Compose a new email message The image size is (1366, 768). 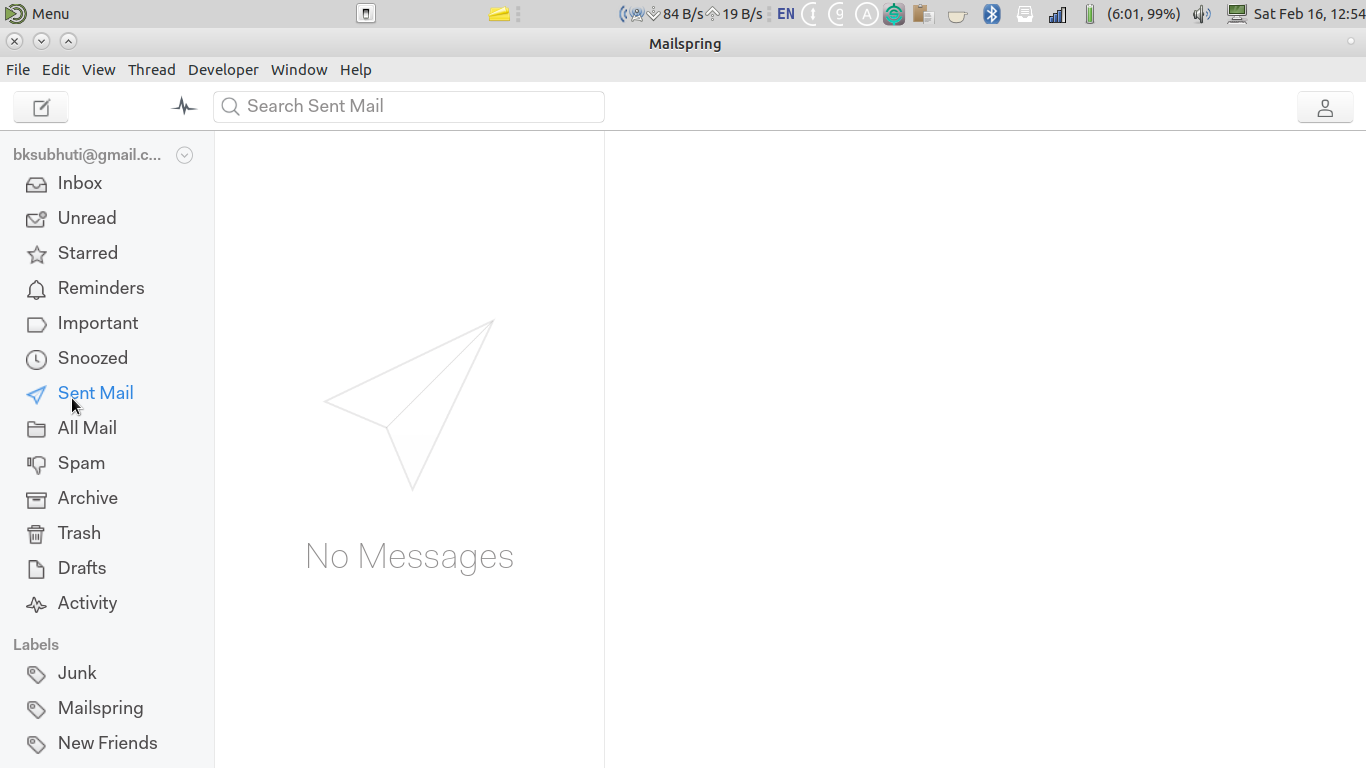pos(40,107)
